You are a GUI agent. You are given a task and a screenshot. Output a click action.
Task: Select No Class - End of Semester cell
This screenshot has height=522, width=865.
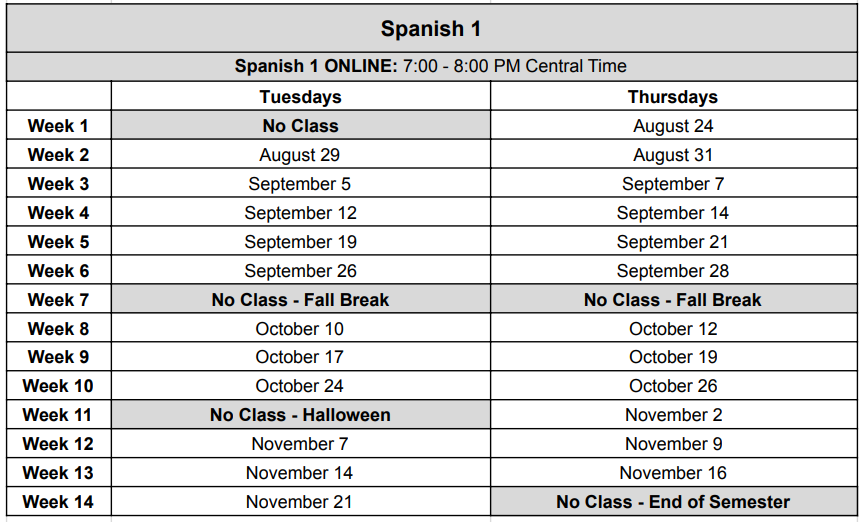[674, 501]
